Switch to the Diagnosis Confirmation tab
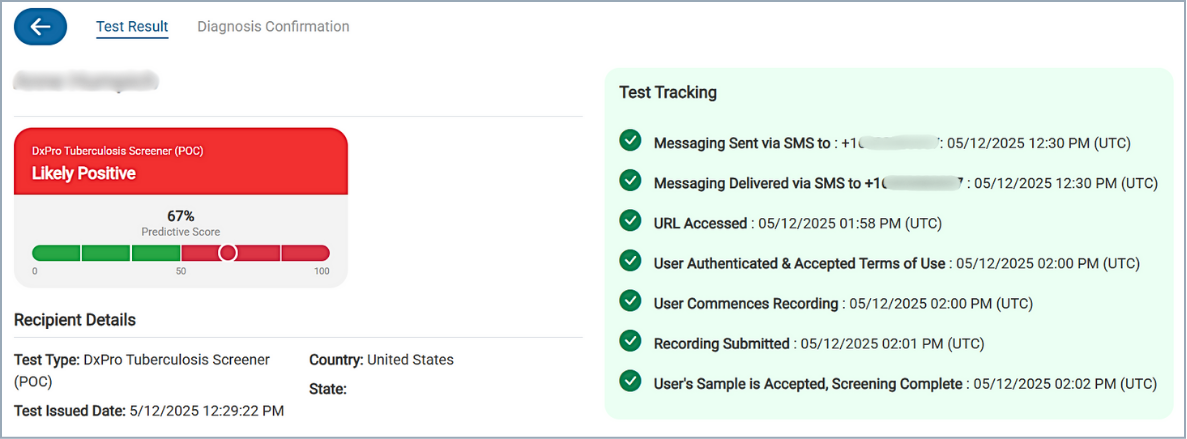Image resolution: width=1187 pixels, height=439 pixels. 273,26
